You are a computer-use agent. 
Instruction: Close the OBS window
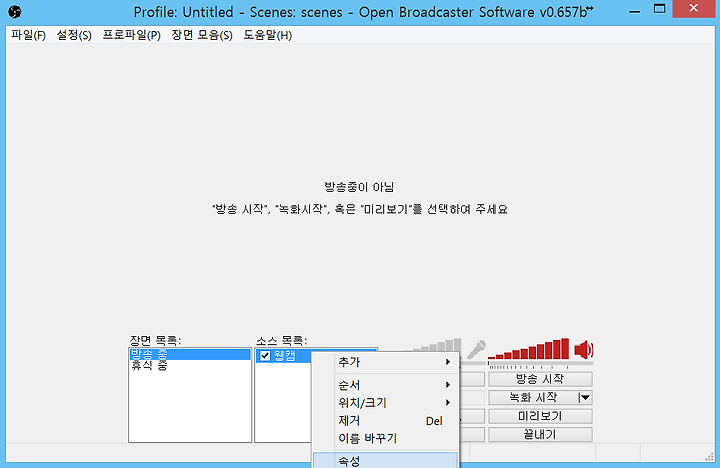pos(694,9)
